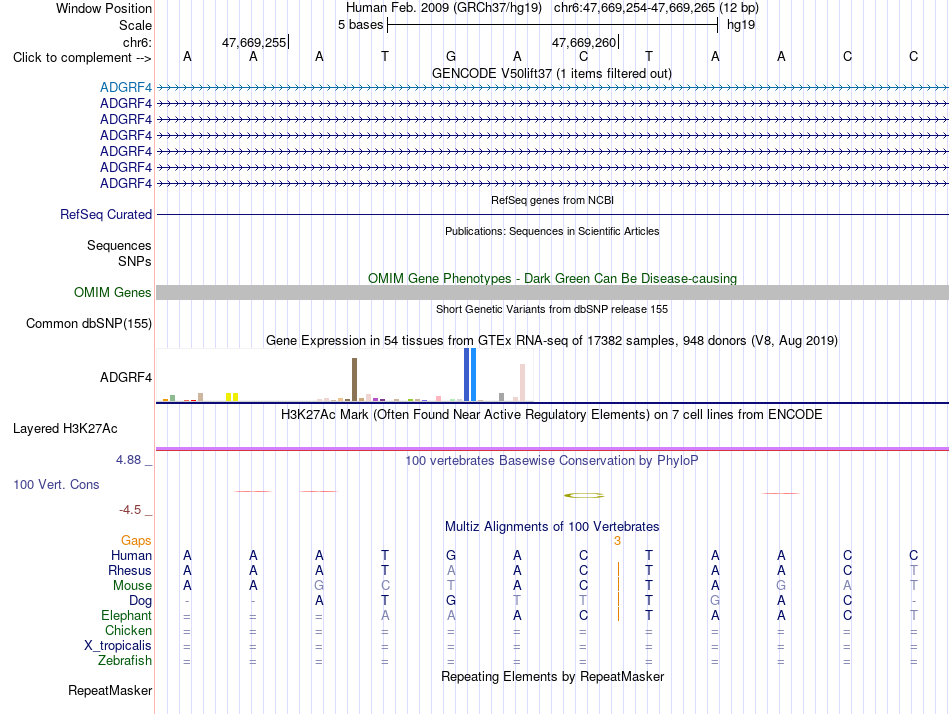
Task: Click the dark blue bar in GTEx chart
Action: pyautogui.click(x=467, y=375)
